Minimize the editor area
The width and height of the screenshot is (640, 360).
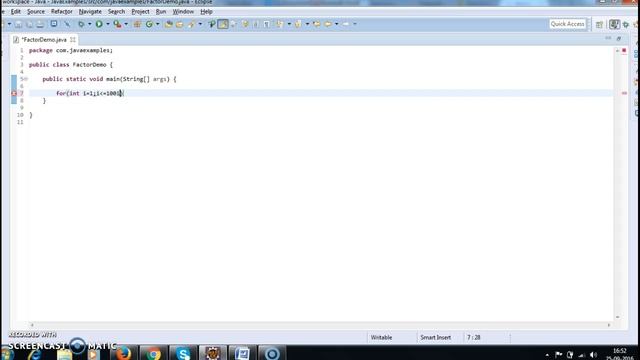pos(608,38)
